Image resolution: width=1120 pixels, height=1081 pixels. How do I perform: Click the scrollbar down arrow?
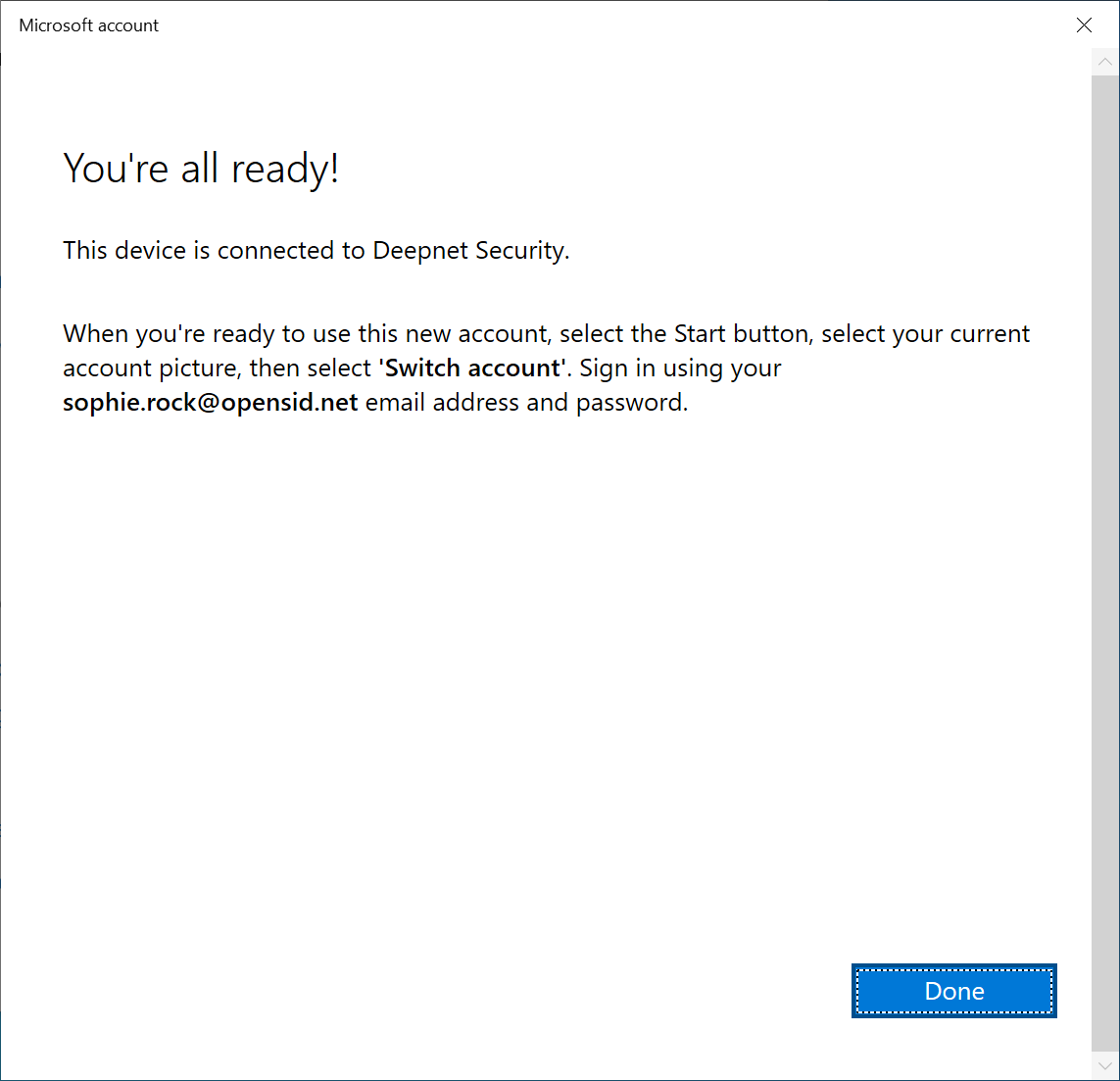tap(1104, 1065)
